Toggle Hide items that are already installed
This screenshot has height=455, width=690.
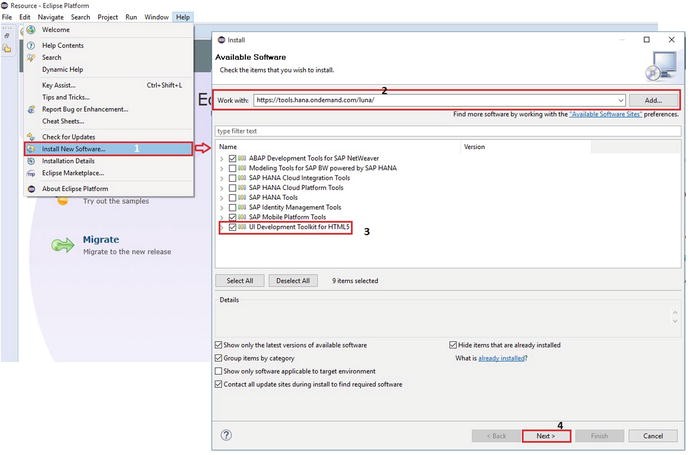click(453, 345)
